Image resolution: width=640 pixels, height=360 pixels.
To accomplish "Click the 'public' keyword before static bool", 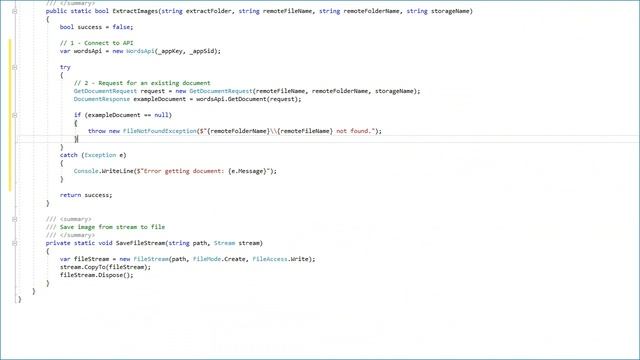I will pos(56,11).
